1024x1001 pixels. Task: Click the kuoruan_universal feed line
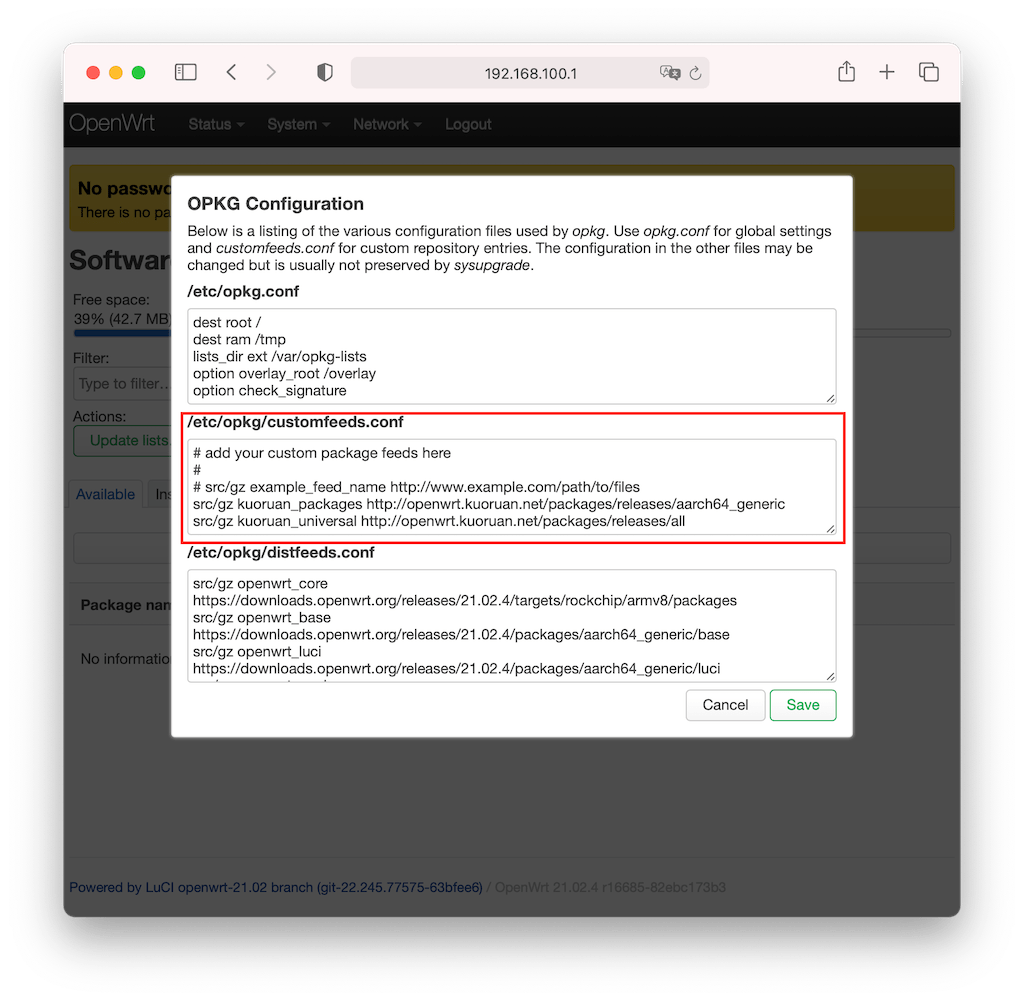pyautogui.click(x=439, y=521)
